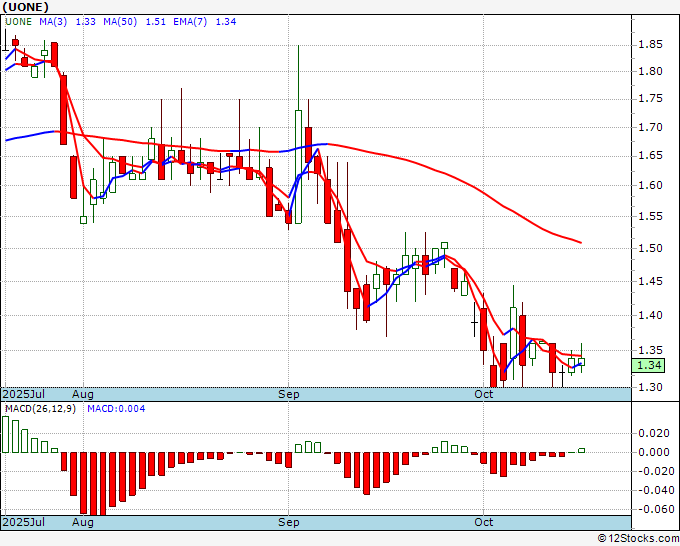
Task: Click the 2025Jul label on price chart axis
Action: coord(23,394)
